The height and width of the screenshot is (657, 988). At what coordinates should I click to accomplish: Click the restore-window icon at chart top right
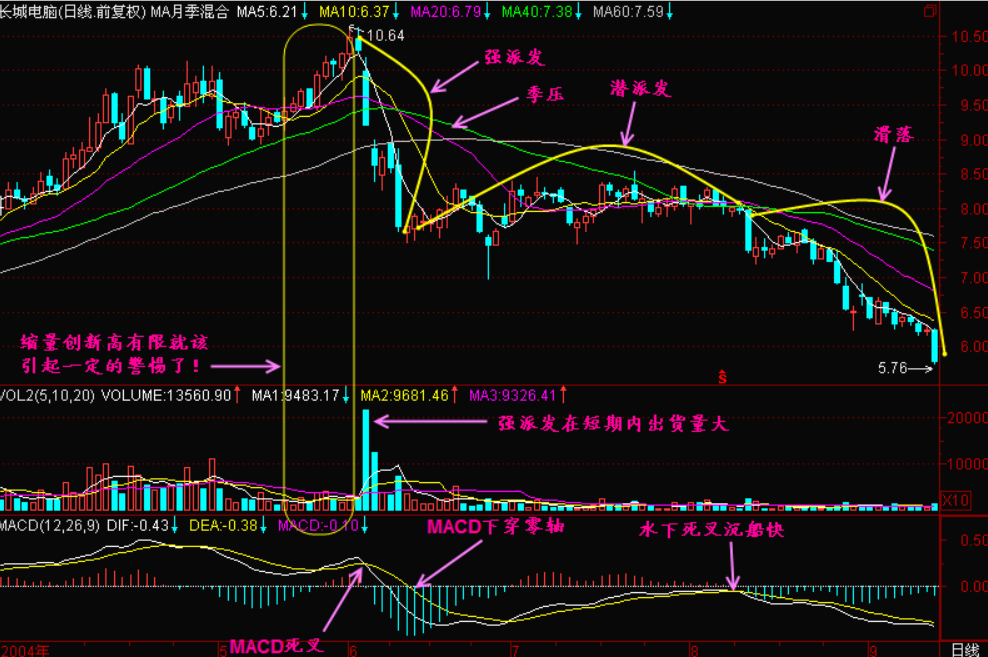pyautogui.click(x=931, y=11)
